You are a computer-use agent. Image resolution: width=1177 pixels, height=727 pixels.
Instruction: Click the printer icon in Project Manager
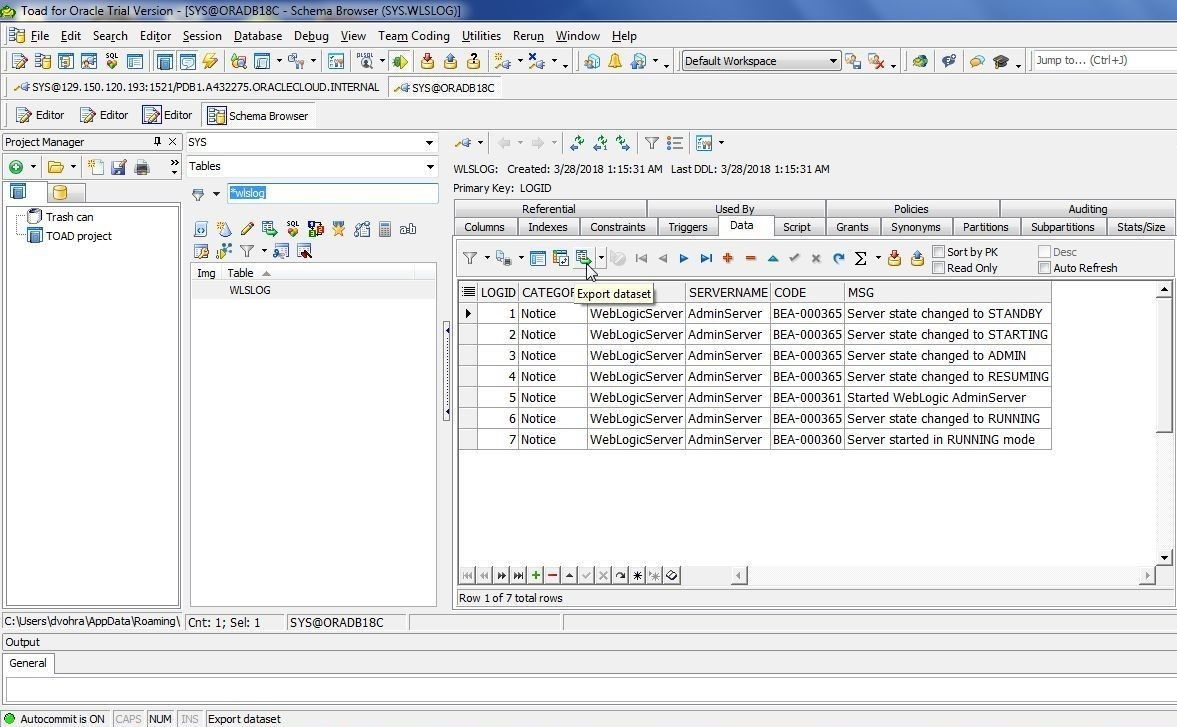142,167
